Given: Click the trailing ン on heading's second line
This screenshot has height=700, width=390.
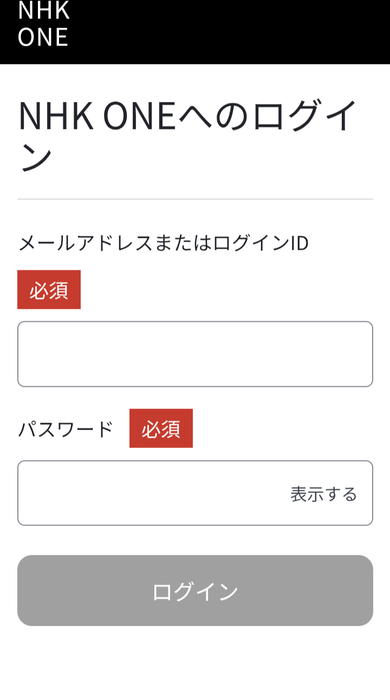Looking at the screenshot, I should pos(36,158).
